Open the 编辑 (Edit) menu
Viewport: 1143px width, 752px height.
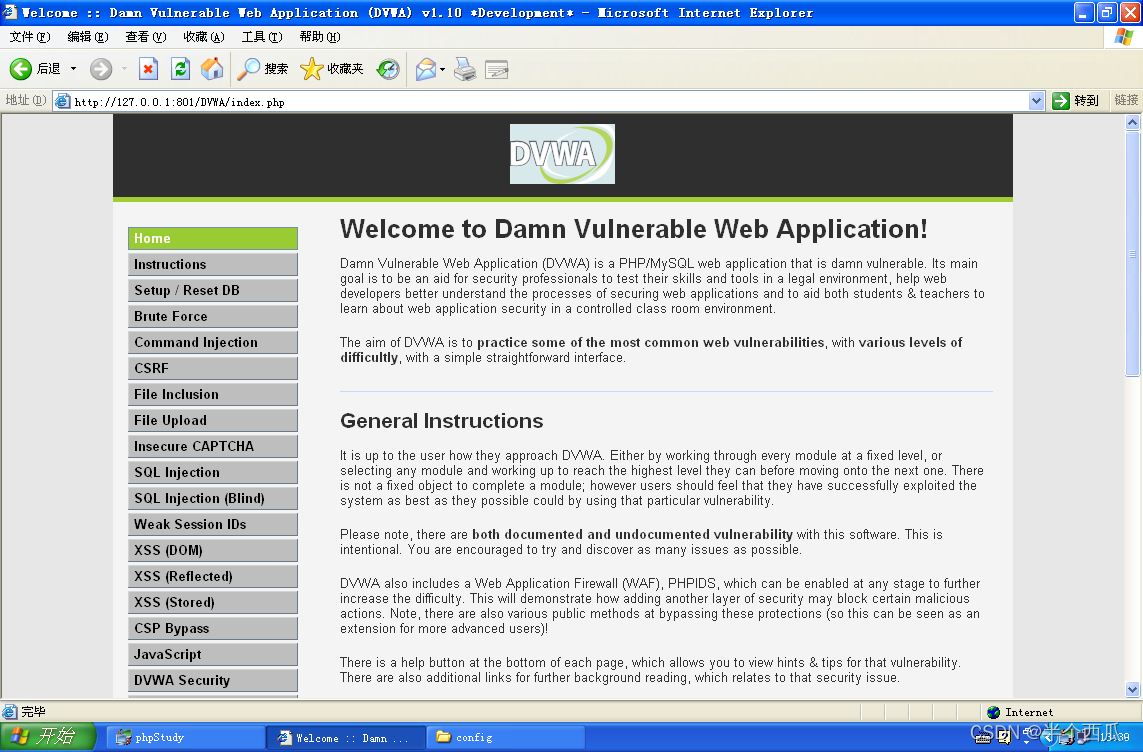point(87,36)
